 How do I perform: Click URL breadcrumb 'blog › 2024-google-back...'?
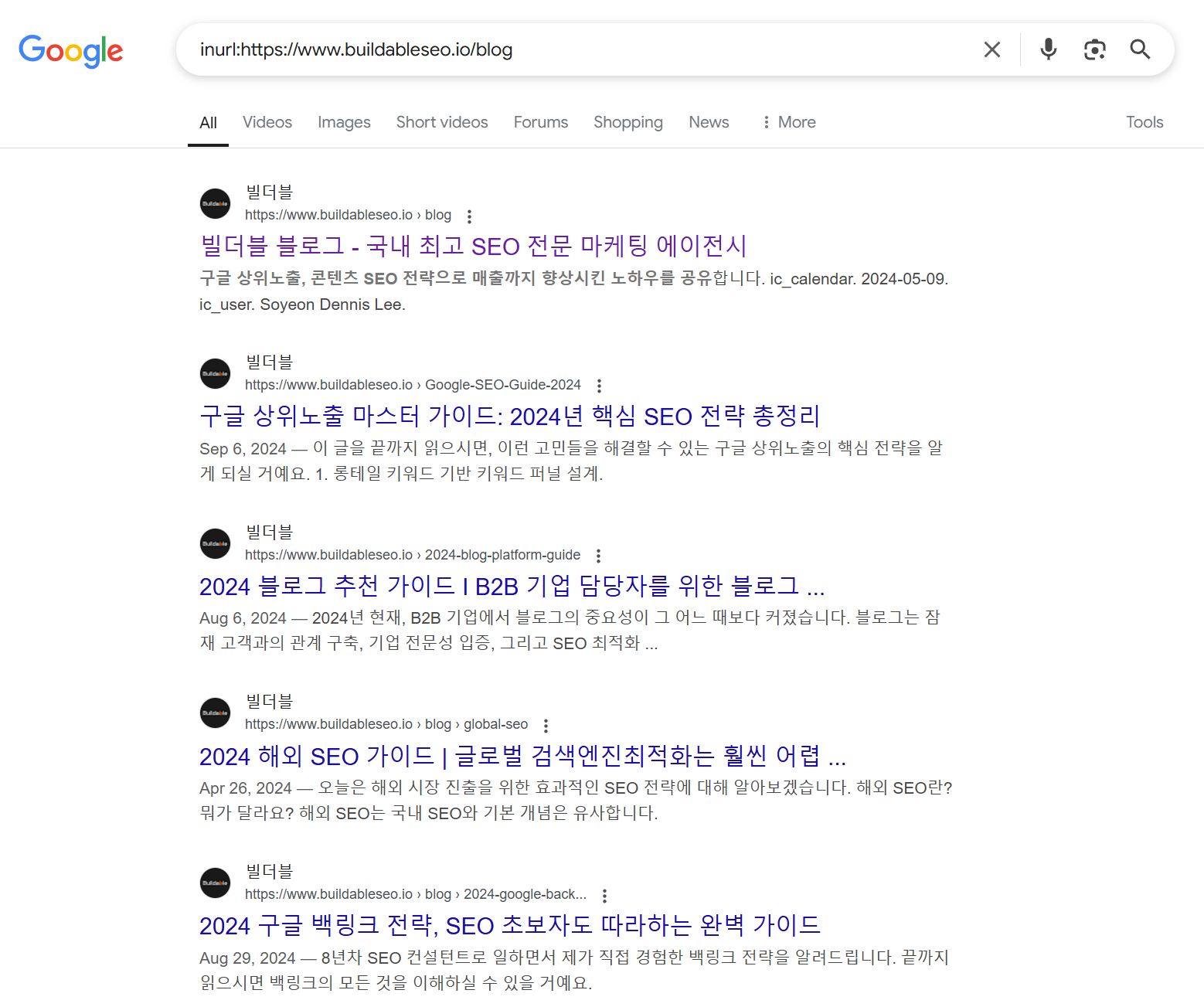(506, 894)
